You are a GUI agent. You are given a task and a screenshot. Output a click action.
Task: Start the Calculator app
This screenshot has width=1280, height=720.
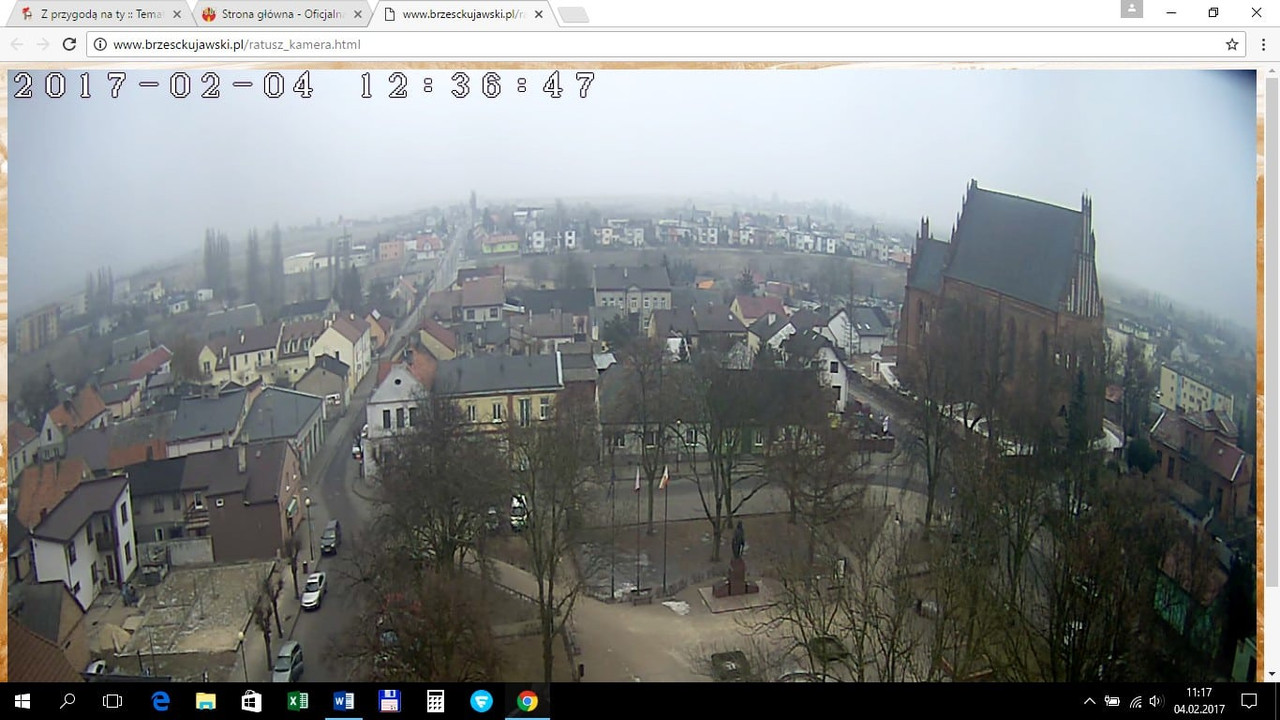[x=435, y=701]
